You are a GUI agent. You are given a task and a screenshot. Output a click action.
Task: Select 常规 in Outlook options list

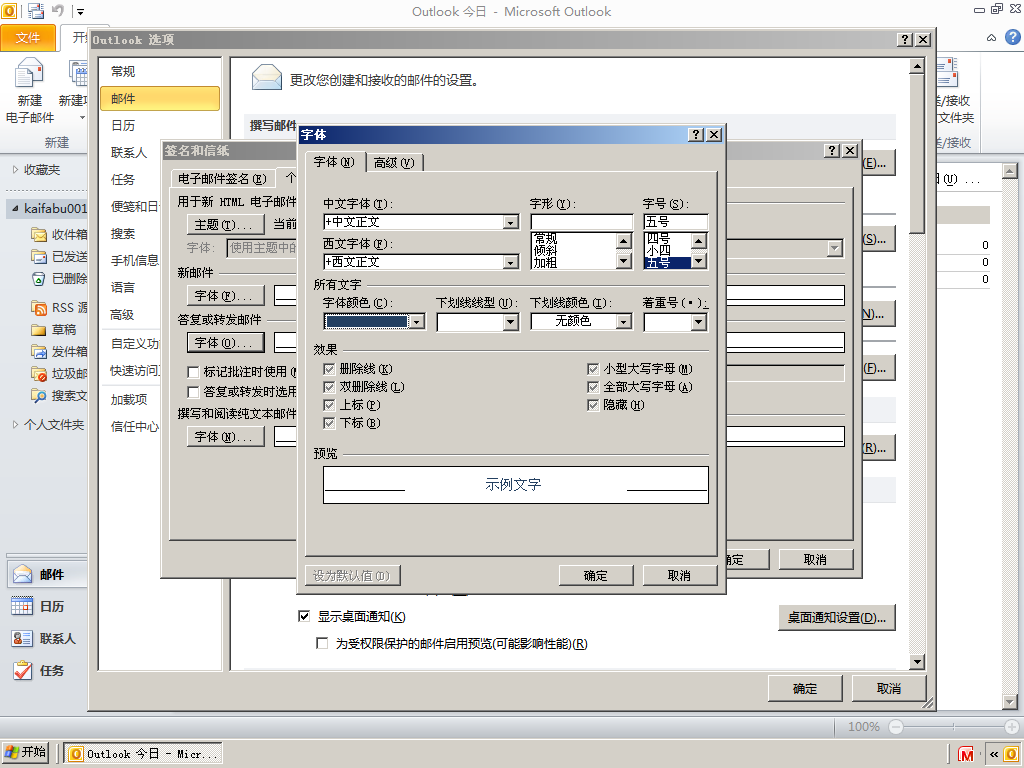pos(160,71)
